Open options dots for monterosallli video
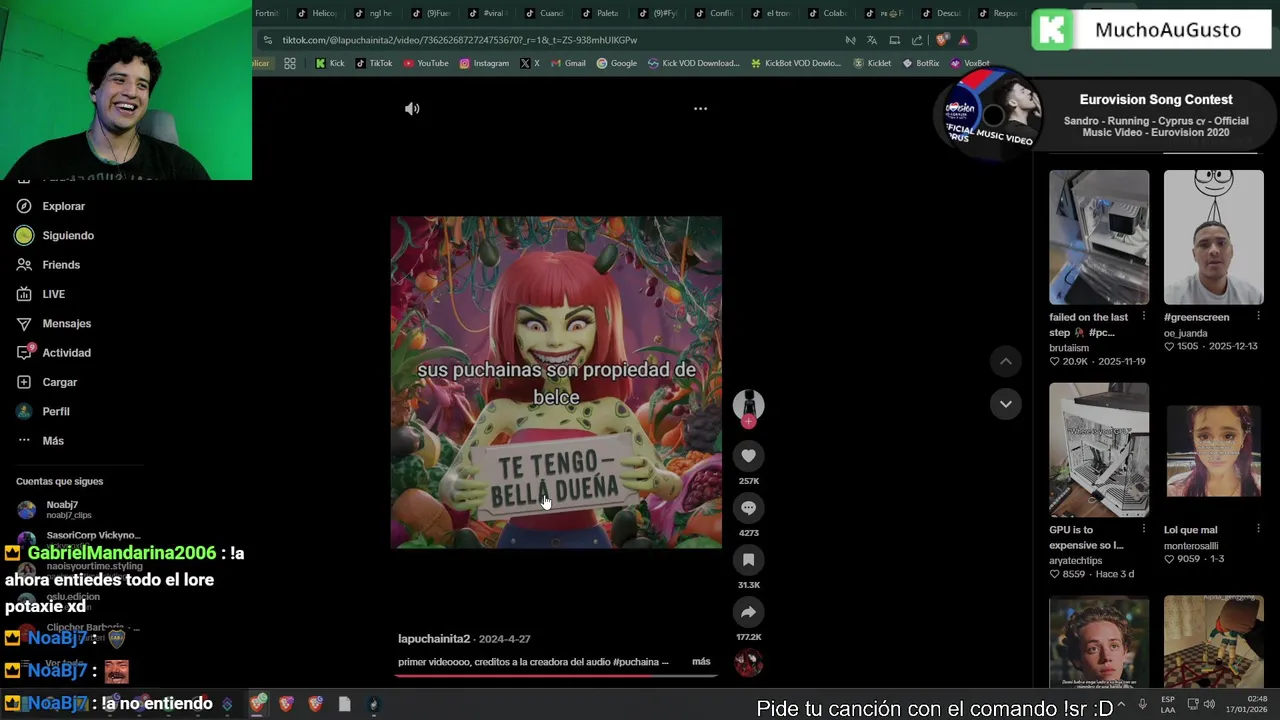Screen dimensions: 1280x720 point(1258,528)
